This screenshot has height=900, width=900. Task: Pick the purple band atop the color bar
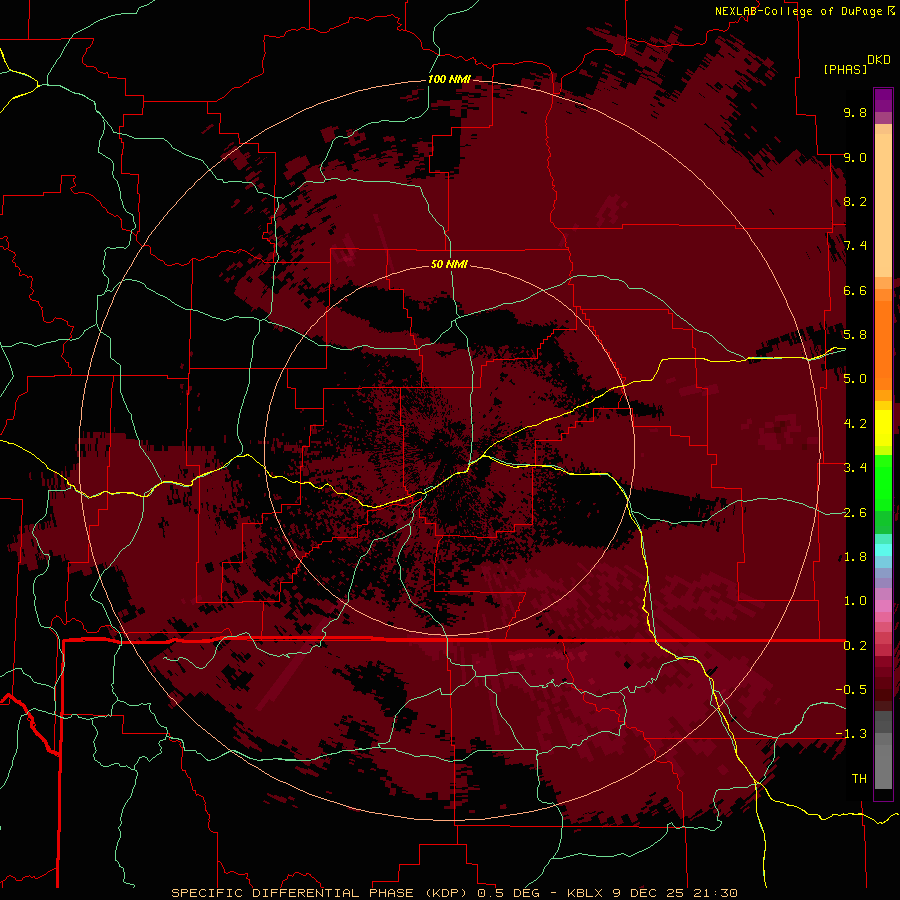883,101
